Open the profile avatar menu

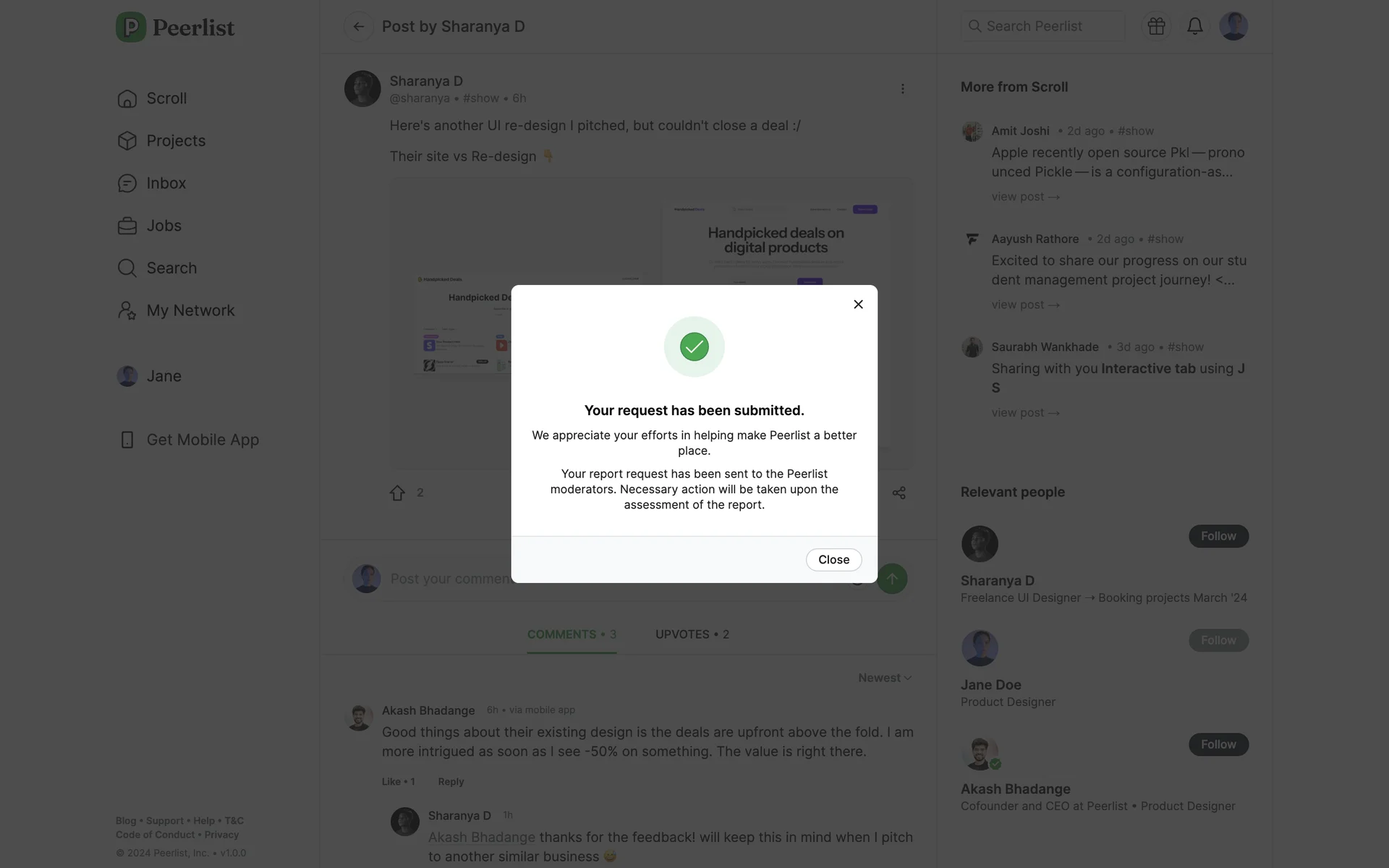(1233, 26)
